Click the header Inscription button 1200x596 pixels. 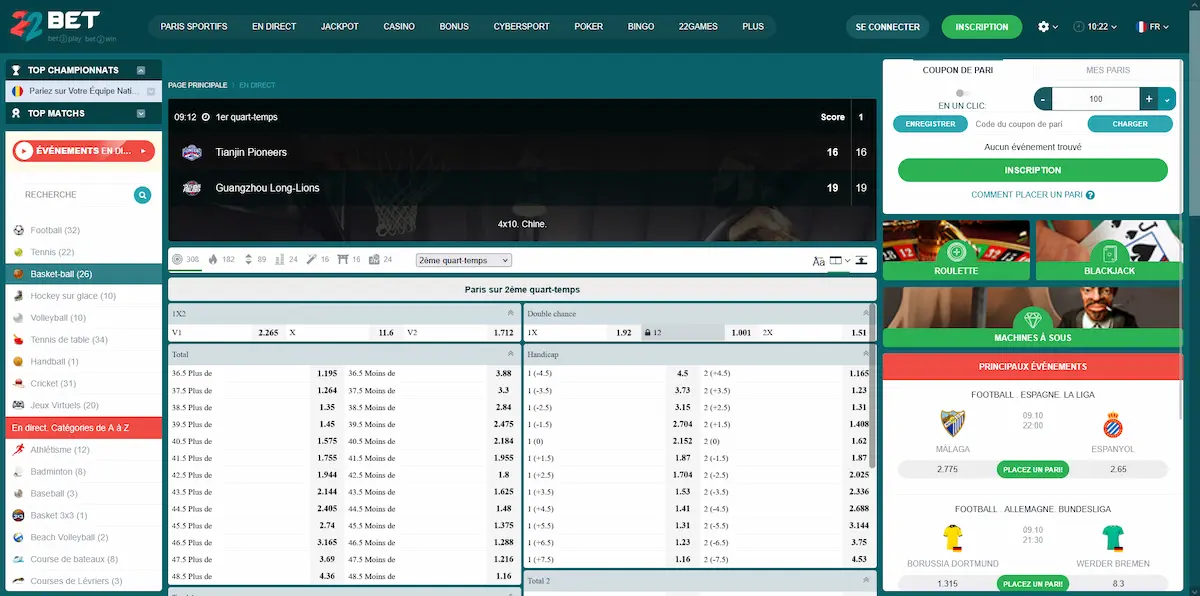[x=982, y=27]
